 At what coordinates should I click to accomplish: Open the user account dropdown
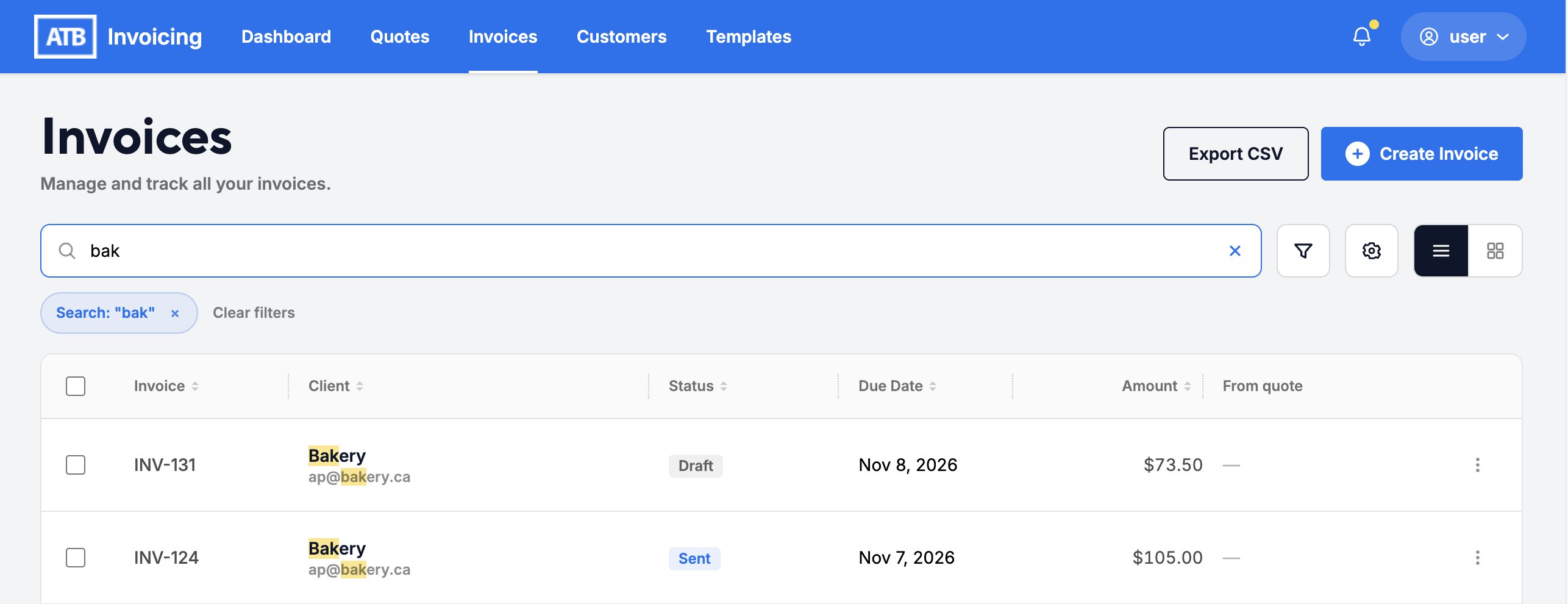(x=1463, y=37)
